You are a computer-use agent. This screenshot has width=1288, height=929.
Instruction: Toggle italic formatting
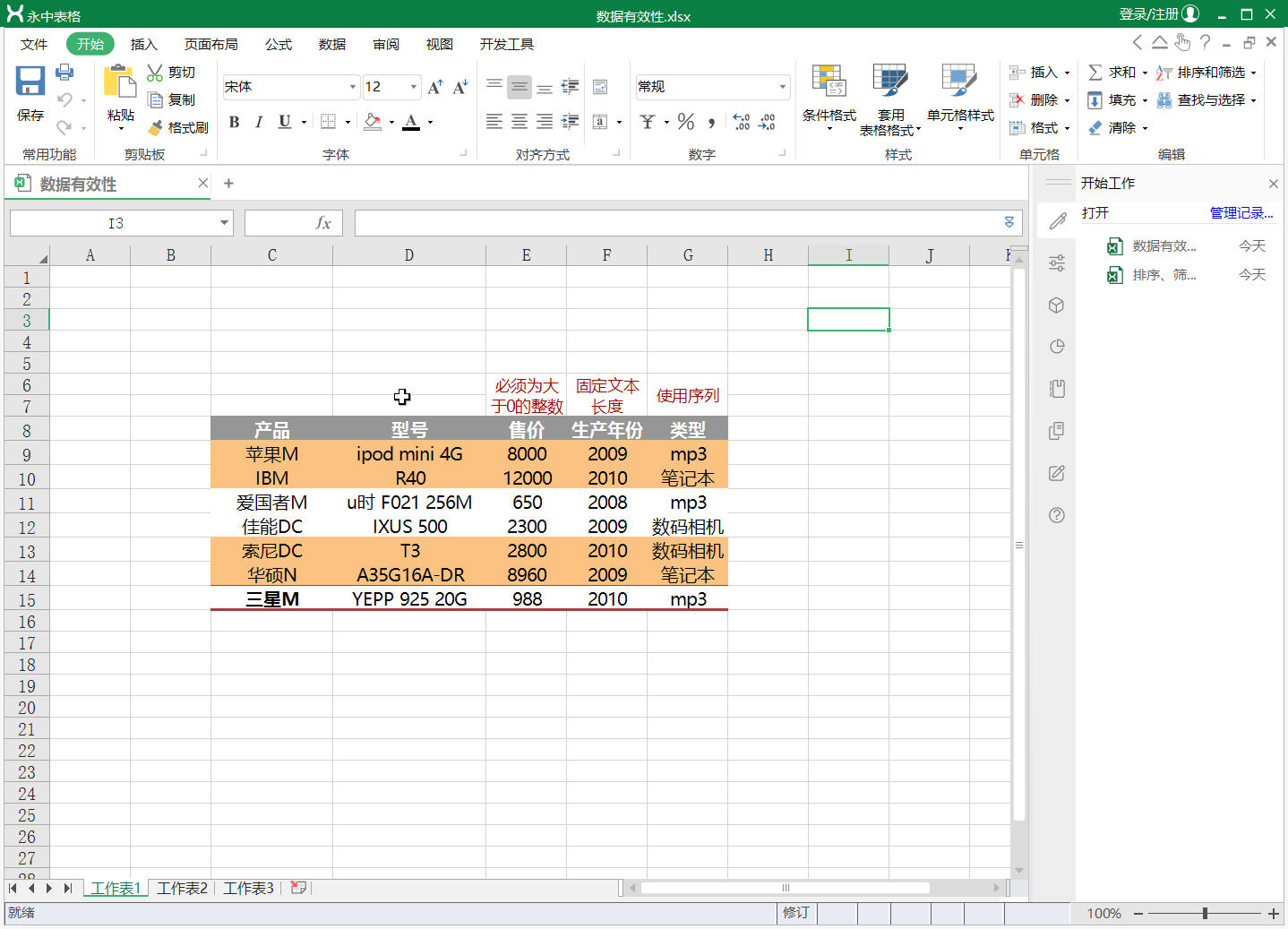[x=259, y=122]
